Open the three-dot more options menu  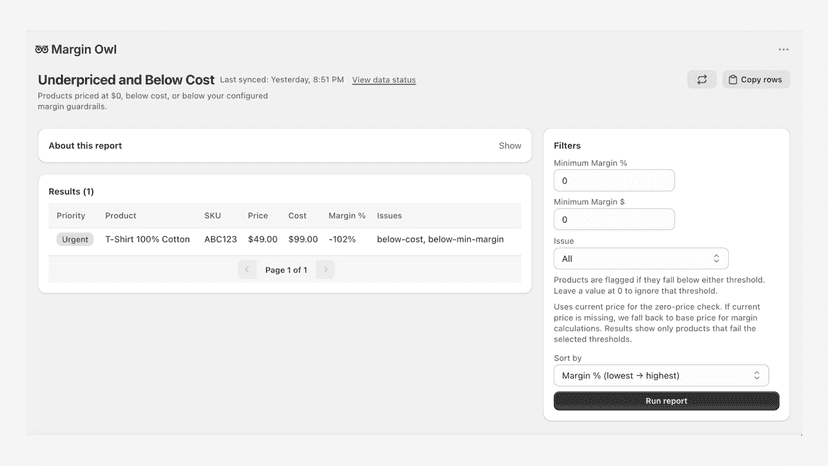(x=783, y=49)
